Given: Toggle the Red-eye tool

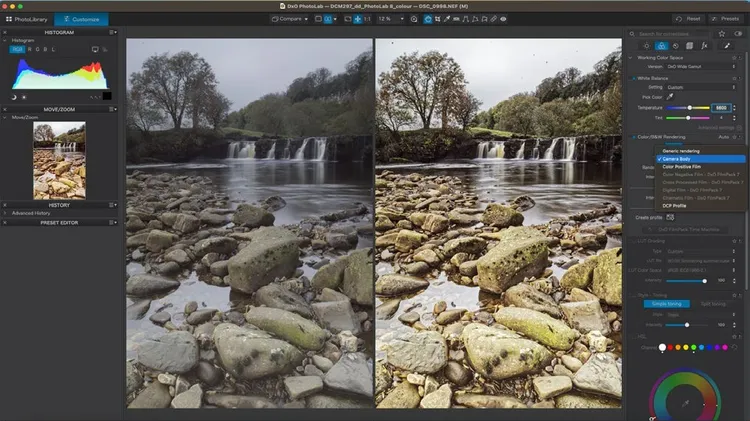Looking at the screenshot, I should (503, 19).
